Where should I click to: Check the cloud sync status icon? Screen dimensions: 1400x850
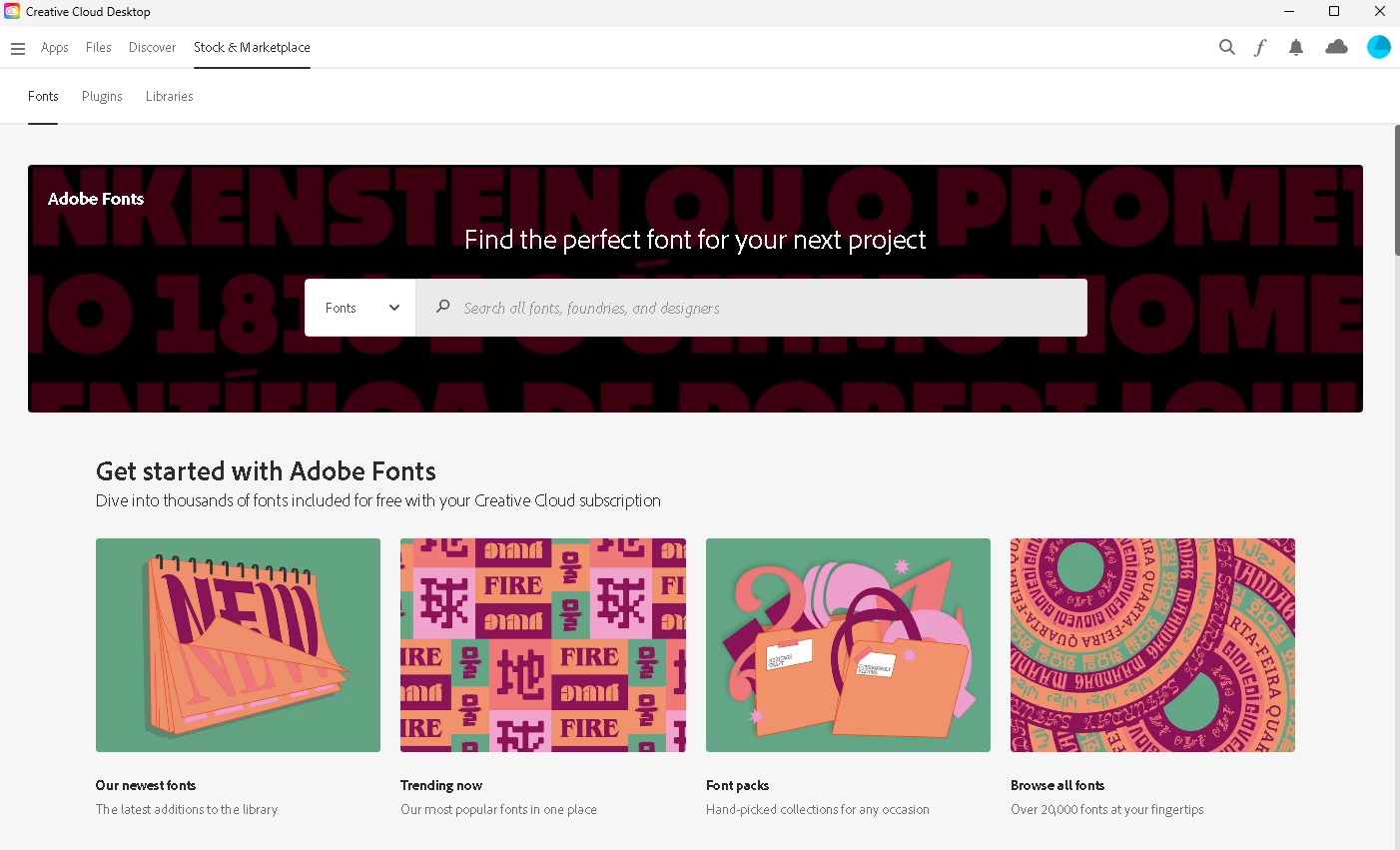coord(1336,47)
